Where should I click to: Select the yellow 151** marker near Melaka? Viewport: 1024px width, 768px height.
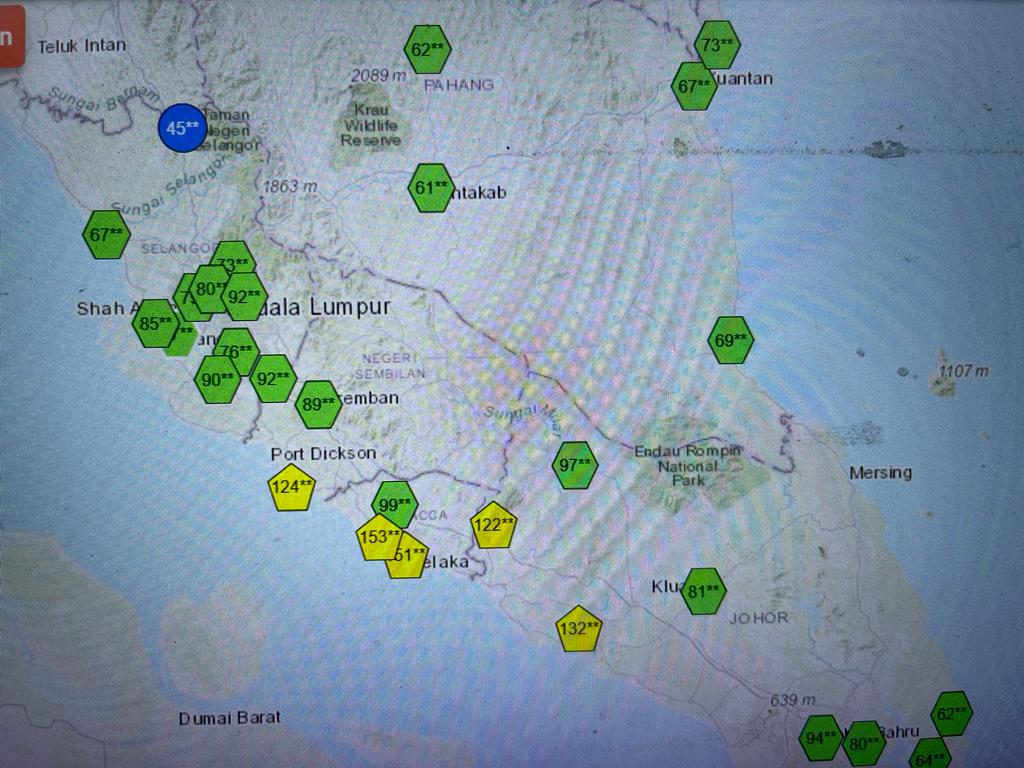(x=408, y=556)
